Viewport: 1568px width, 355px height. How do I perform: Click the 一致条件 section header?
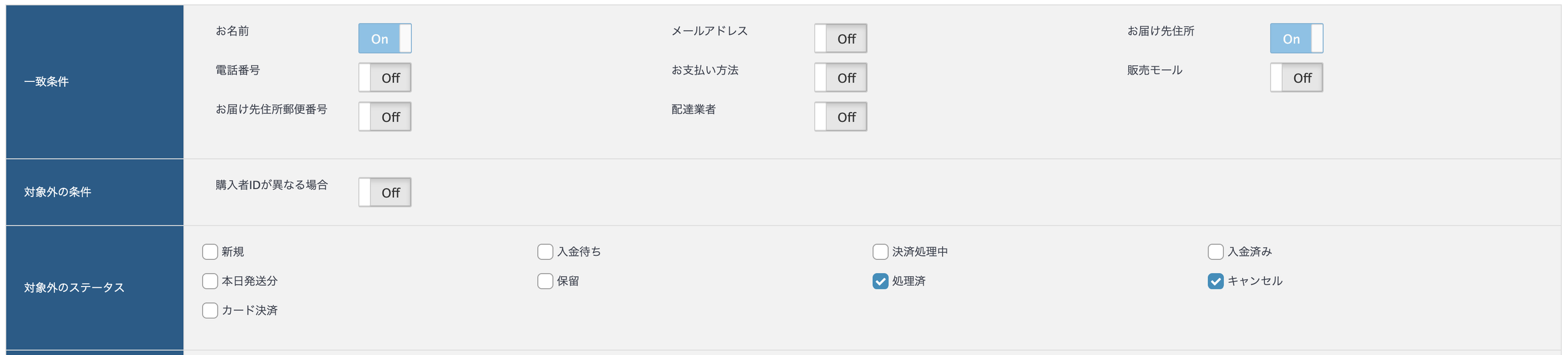pyautogui.click(x=47, y=82)
